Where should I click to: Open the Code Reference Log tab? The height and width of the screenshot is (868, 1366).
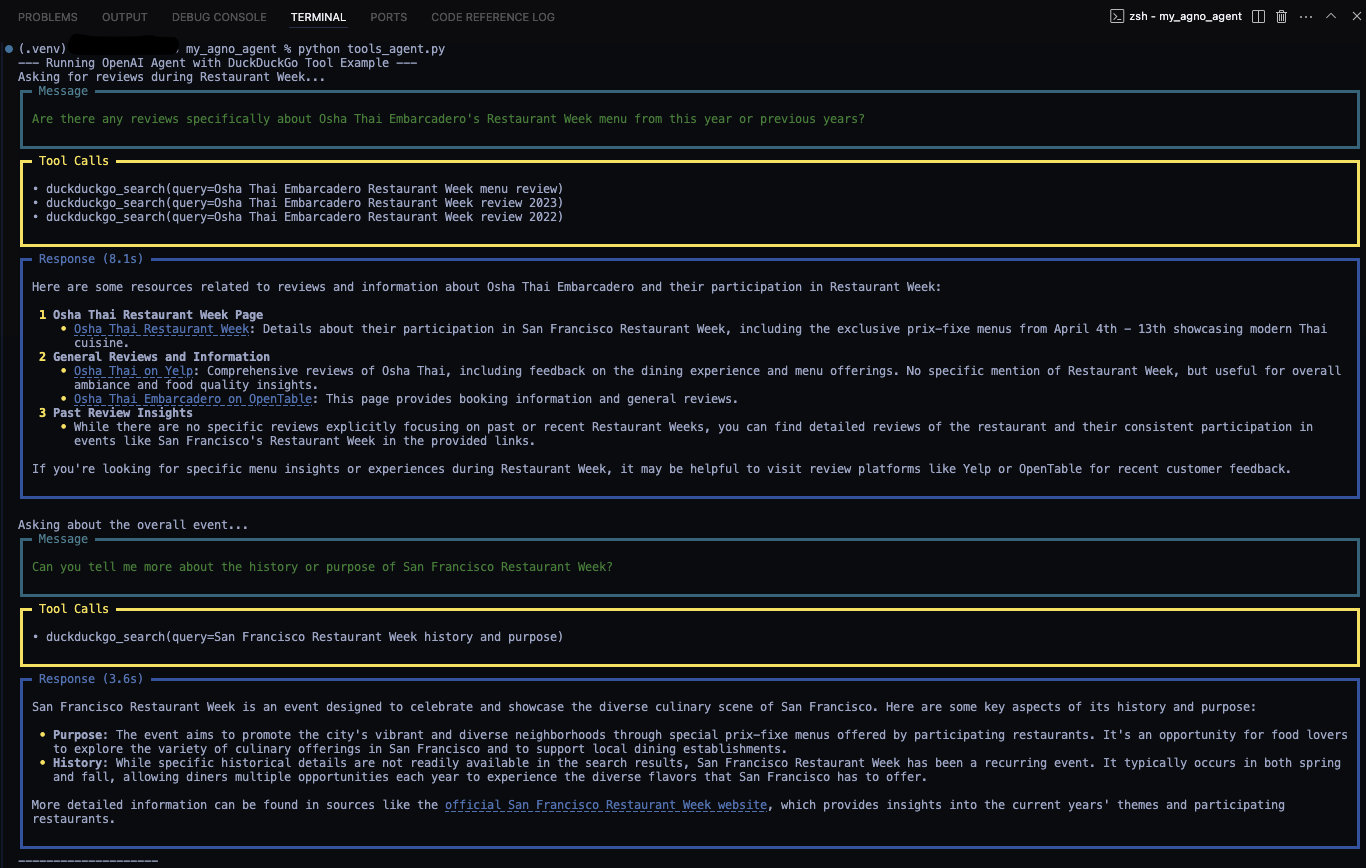tap(492, 17)
